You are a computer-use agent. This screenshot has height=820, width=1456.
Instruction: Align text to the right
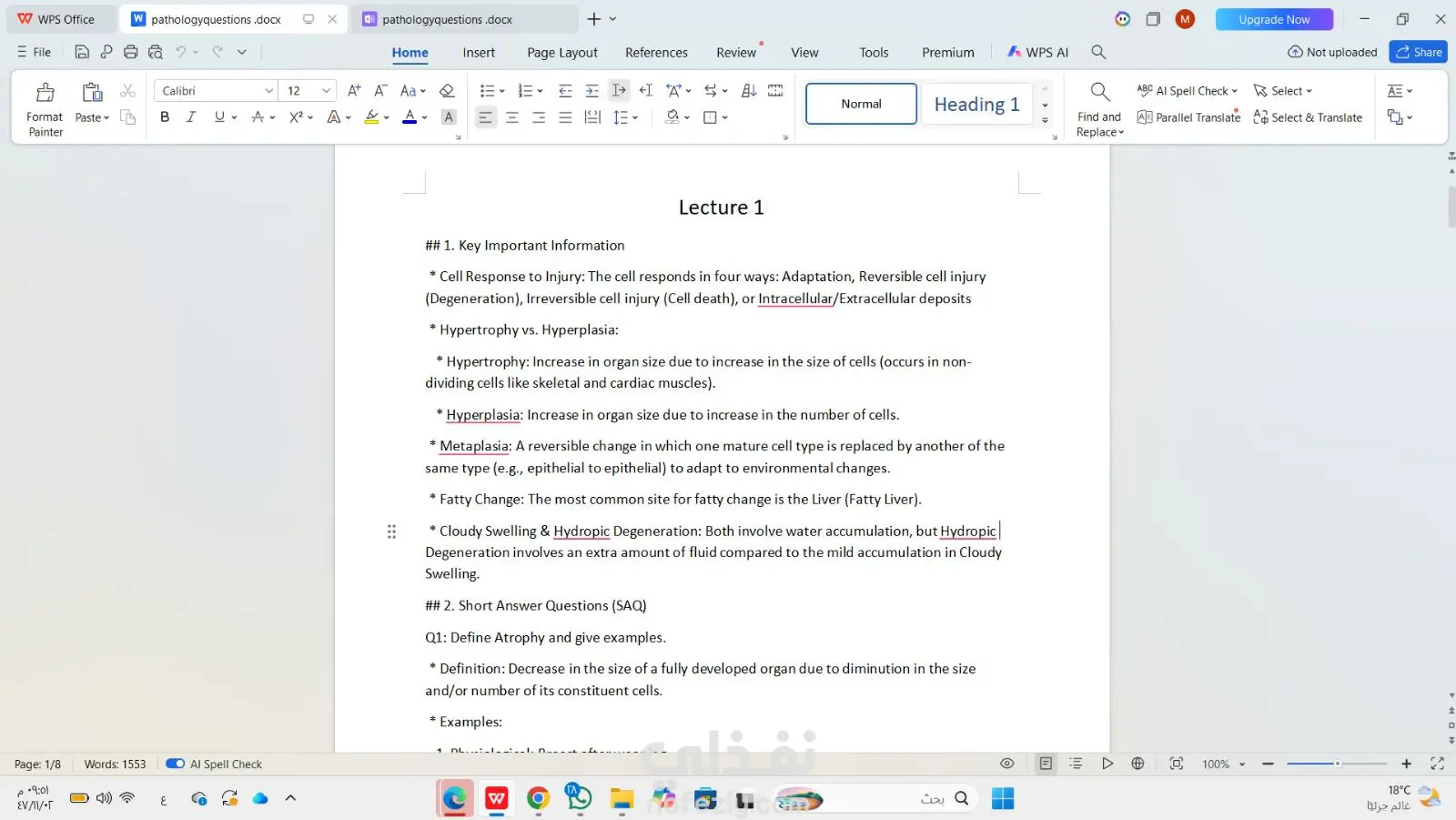coord(539,117)
